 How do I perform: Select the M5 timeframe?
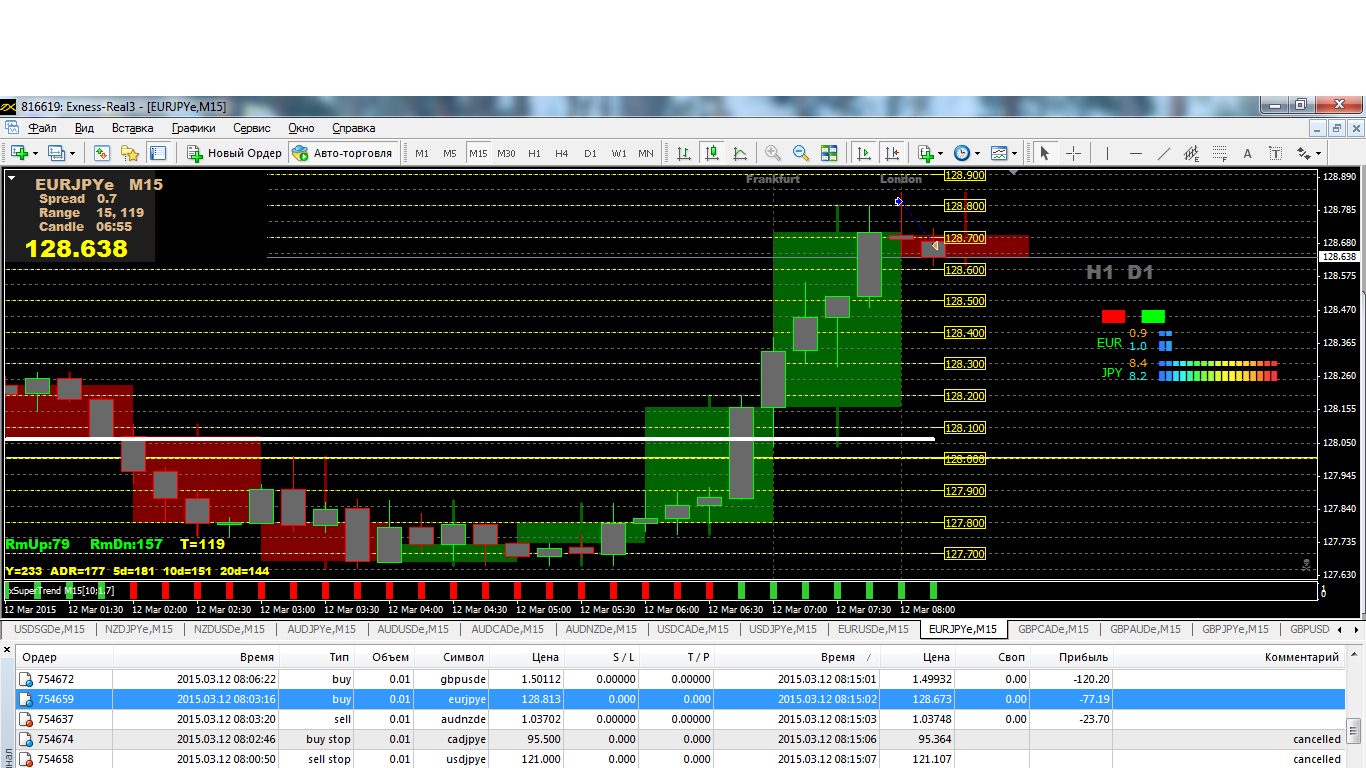[x=450, y=153]
